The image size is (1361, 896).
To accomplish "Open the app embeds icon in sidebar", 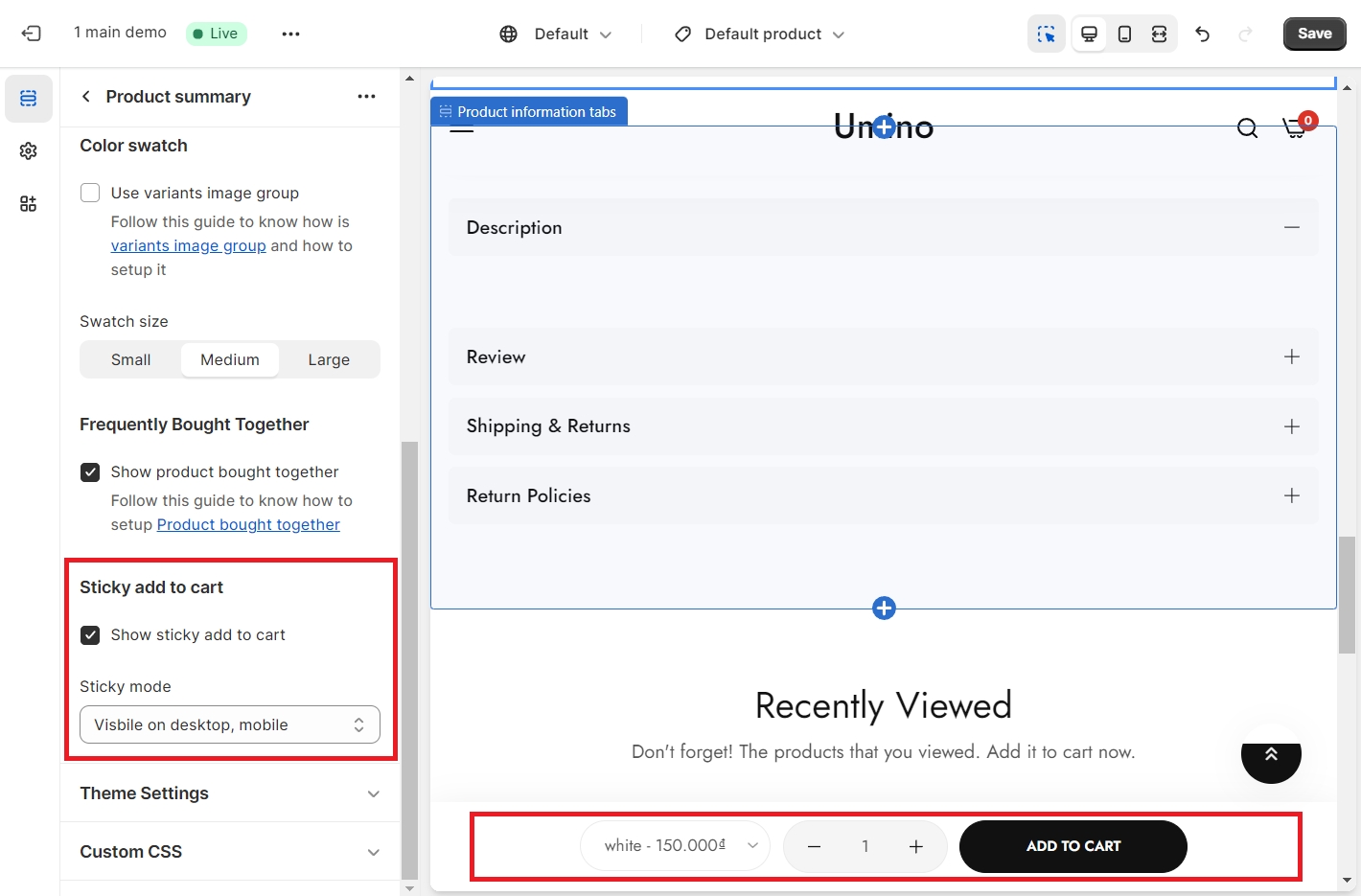I will pos(29,204).
